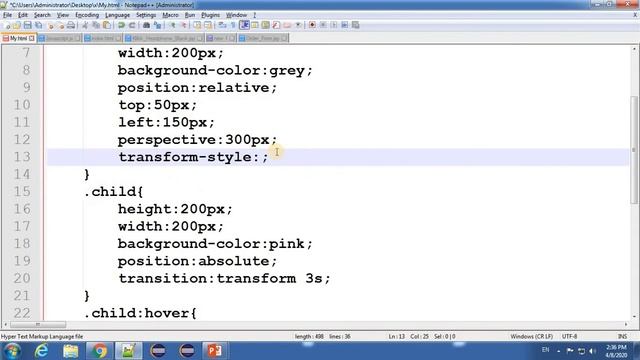Undo using the green arrow icon

coord(121,25)
